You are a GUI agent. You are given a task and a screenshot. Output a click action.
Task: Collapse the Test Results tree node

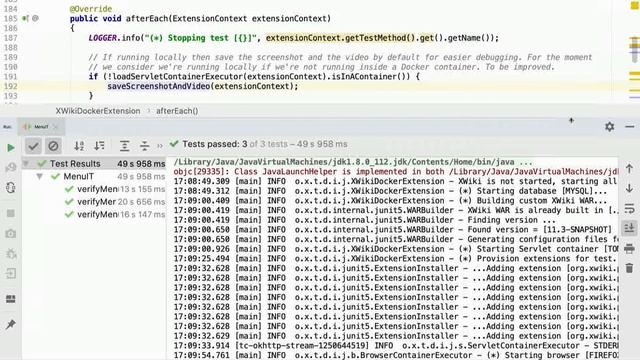pyautogui.click(x=26, y=164)
